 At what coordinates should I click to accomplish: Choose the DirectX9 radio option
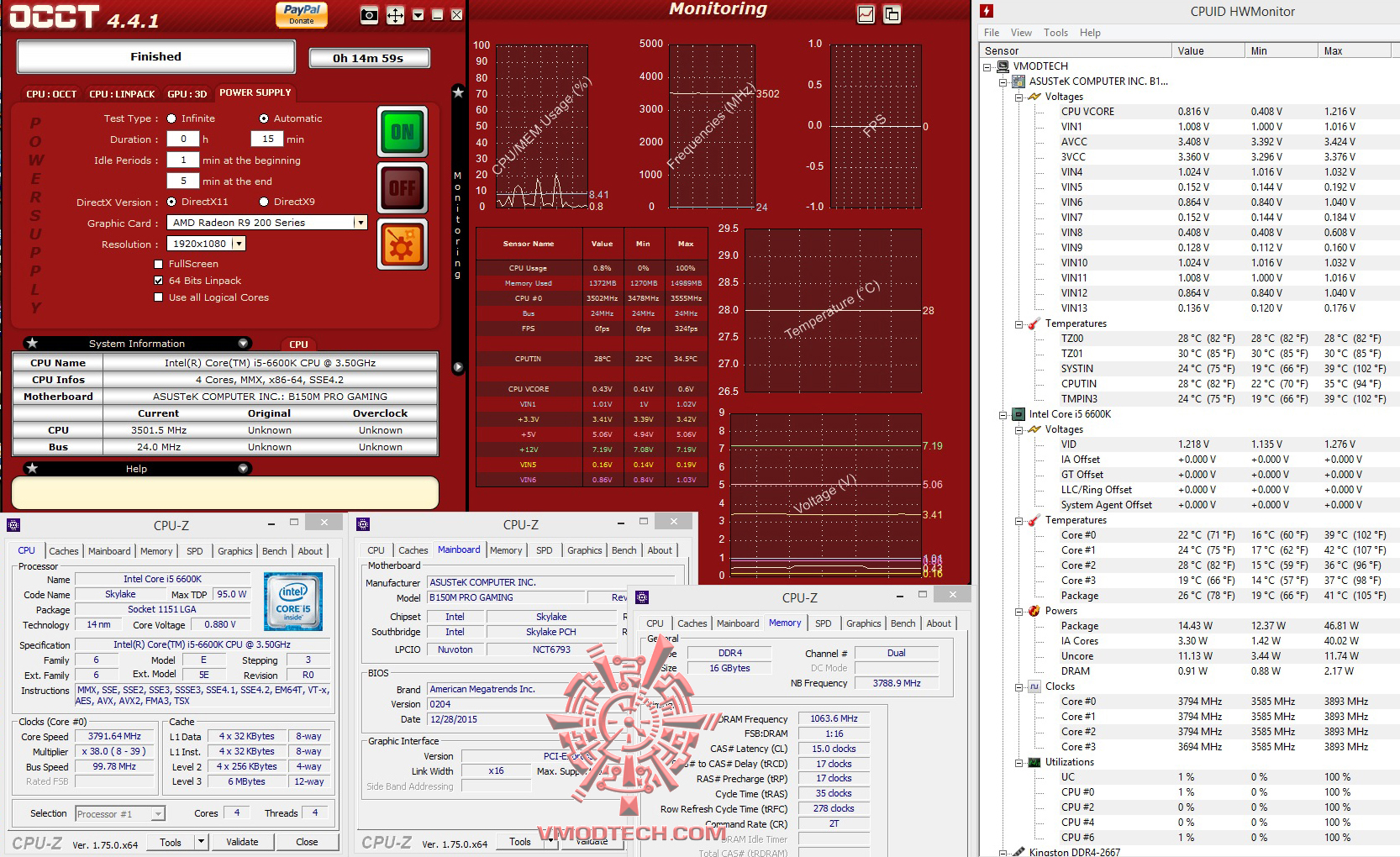click(264, 202)
